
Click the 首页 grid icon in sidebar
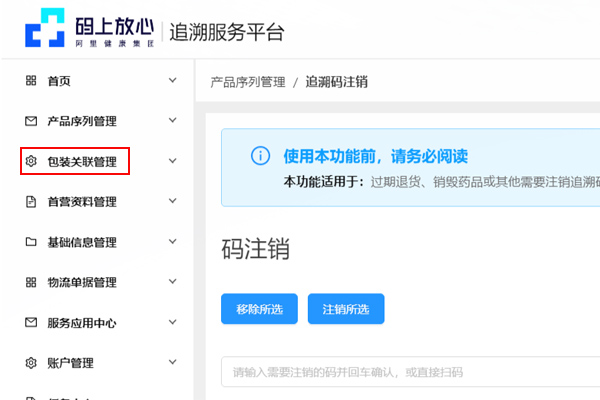pyautogui.click(x=30, y=81)
